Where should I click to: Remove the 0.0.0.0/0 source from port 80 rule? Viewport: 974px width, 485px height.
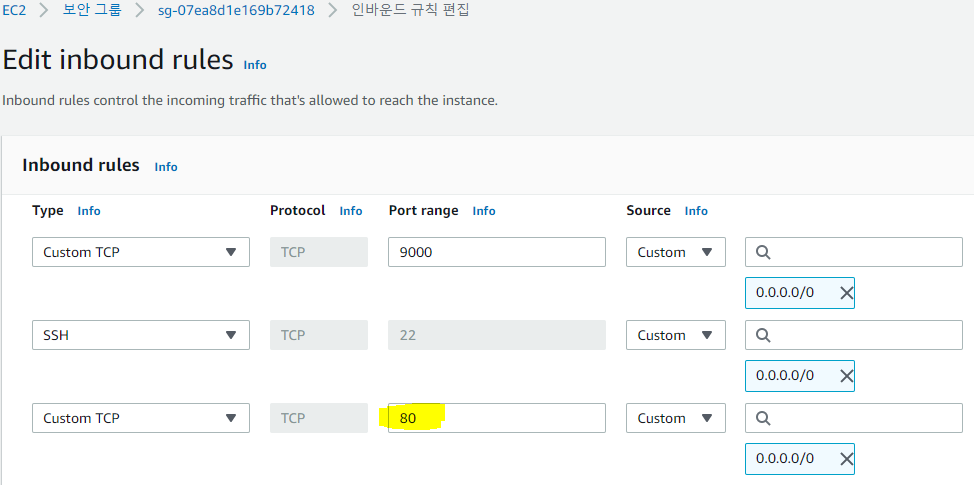click(x=846, y=459)
